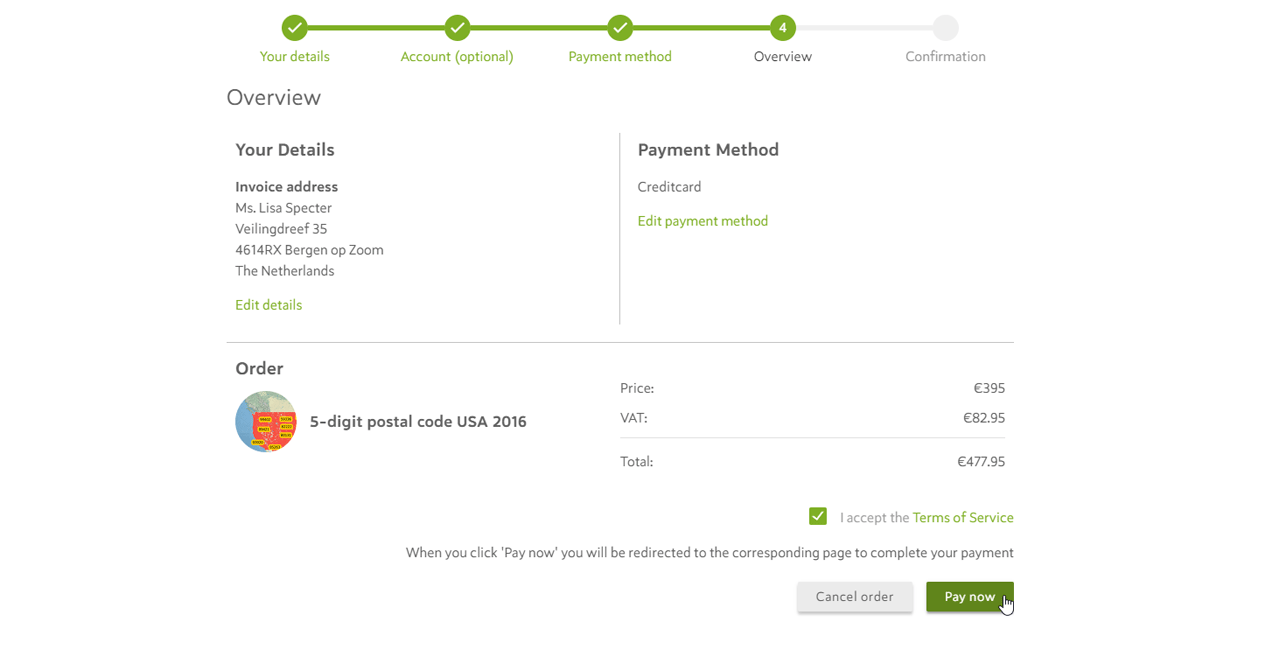Click the Cancel order button

(855, 597)
